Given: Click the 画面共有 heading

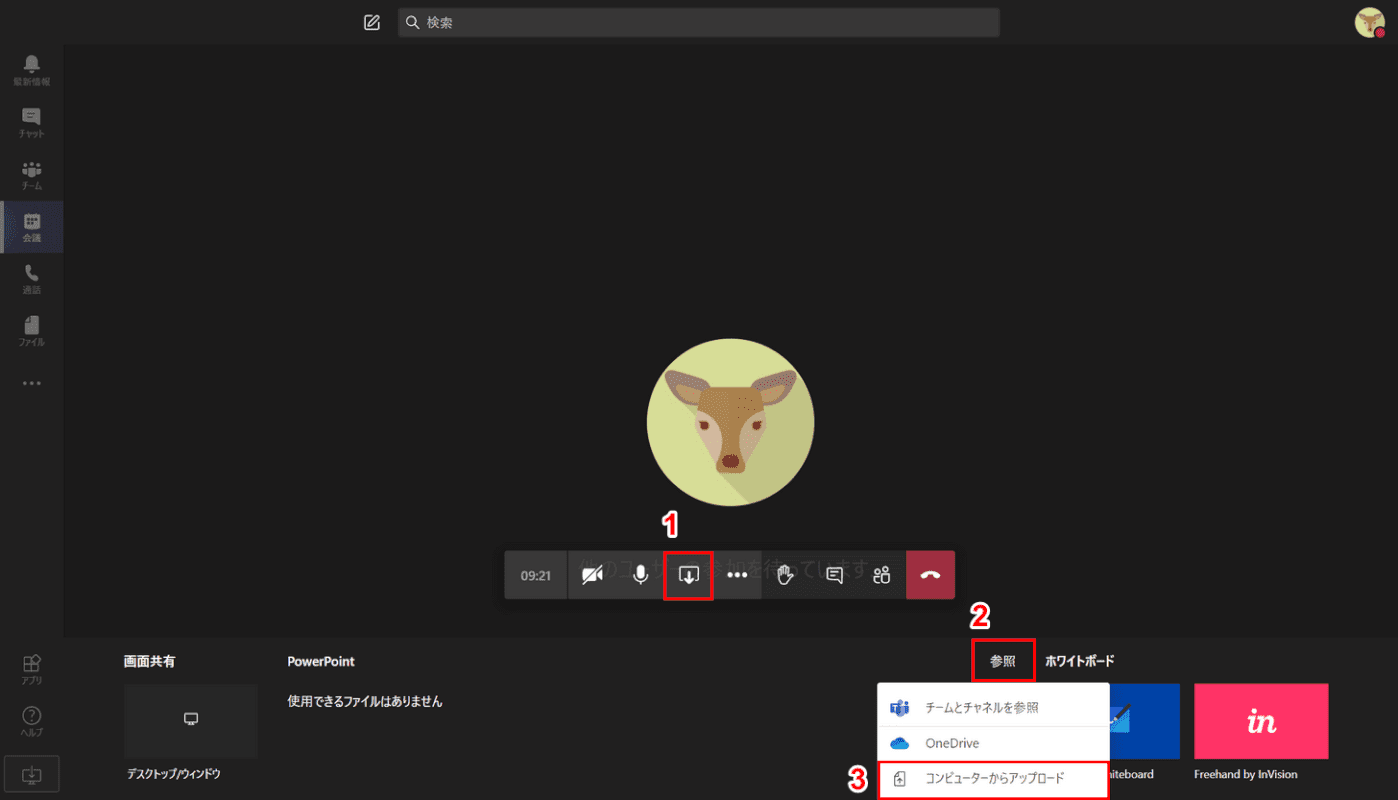Looking at the screenshot, I should pyautogui.click(x=150, y=661).
